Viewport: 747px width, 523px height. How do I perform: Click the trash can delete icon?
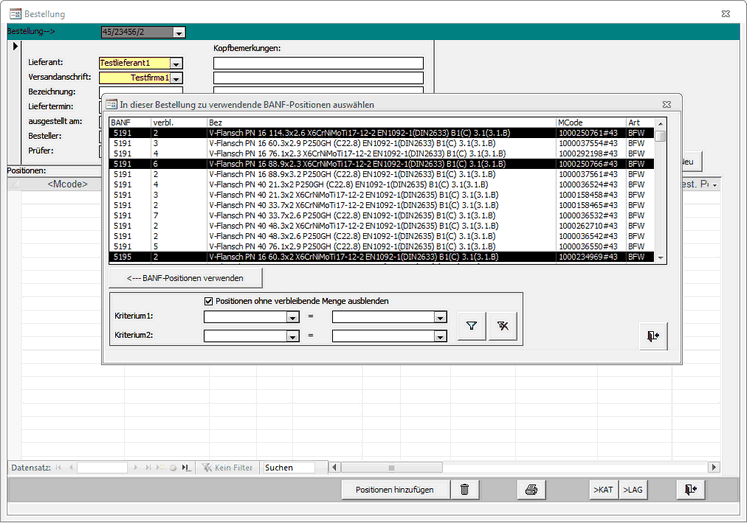pyautogui.click(x=465, y=489)
